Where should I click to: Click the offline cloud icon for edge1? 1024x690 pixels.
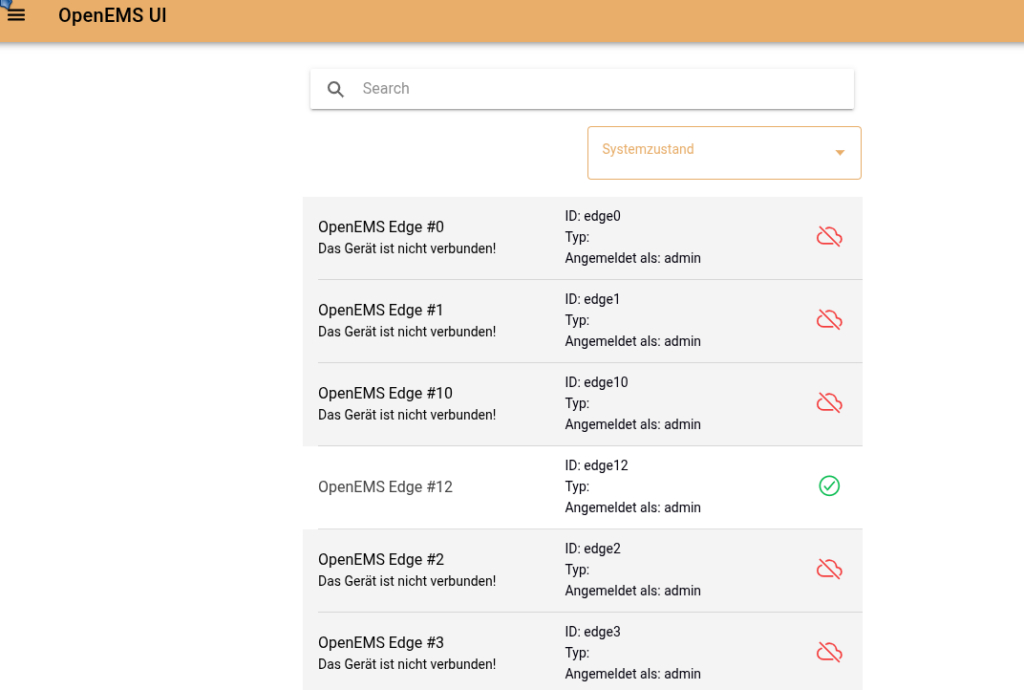[829, 320]
